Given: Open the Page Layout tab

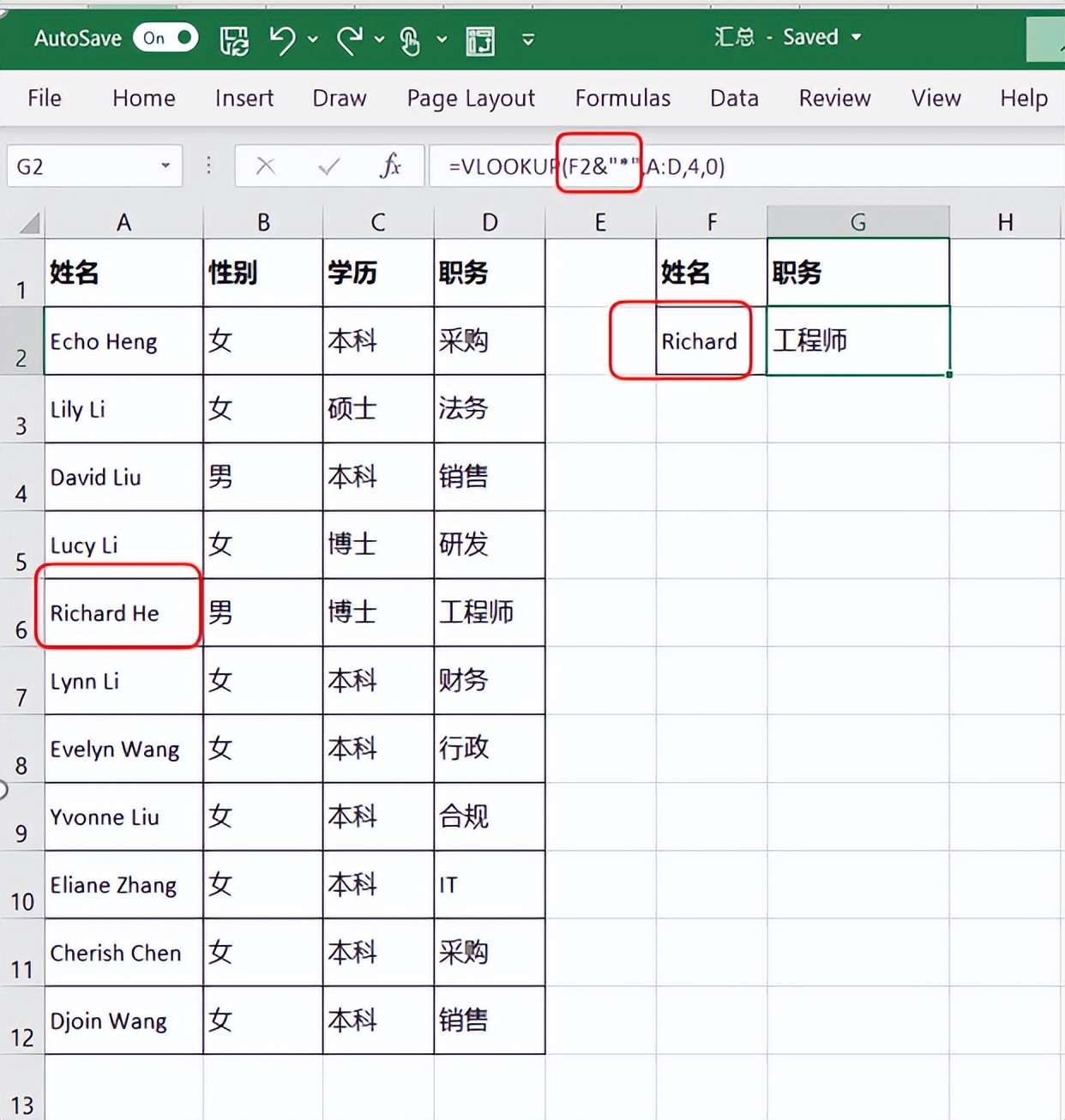Looking at the screenshot, I should tap(471, 99).
